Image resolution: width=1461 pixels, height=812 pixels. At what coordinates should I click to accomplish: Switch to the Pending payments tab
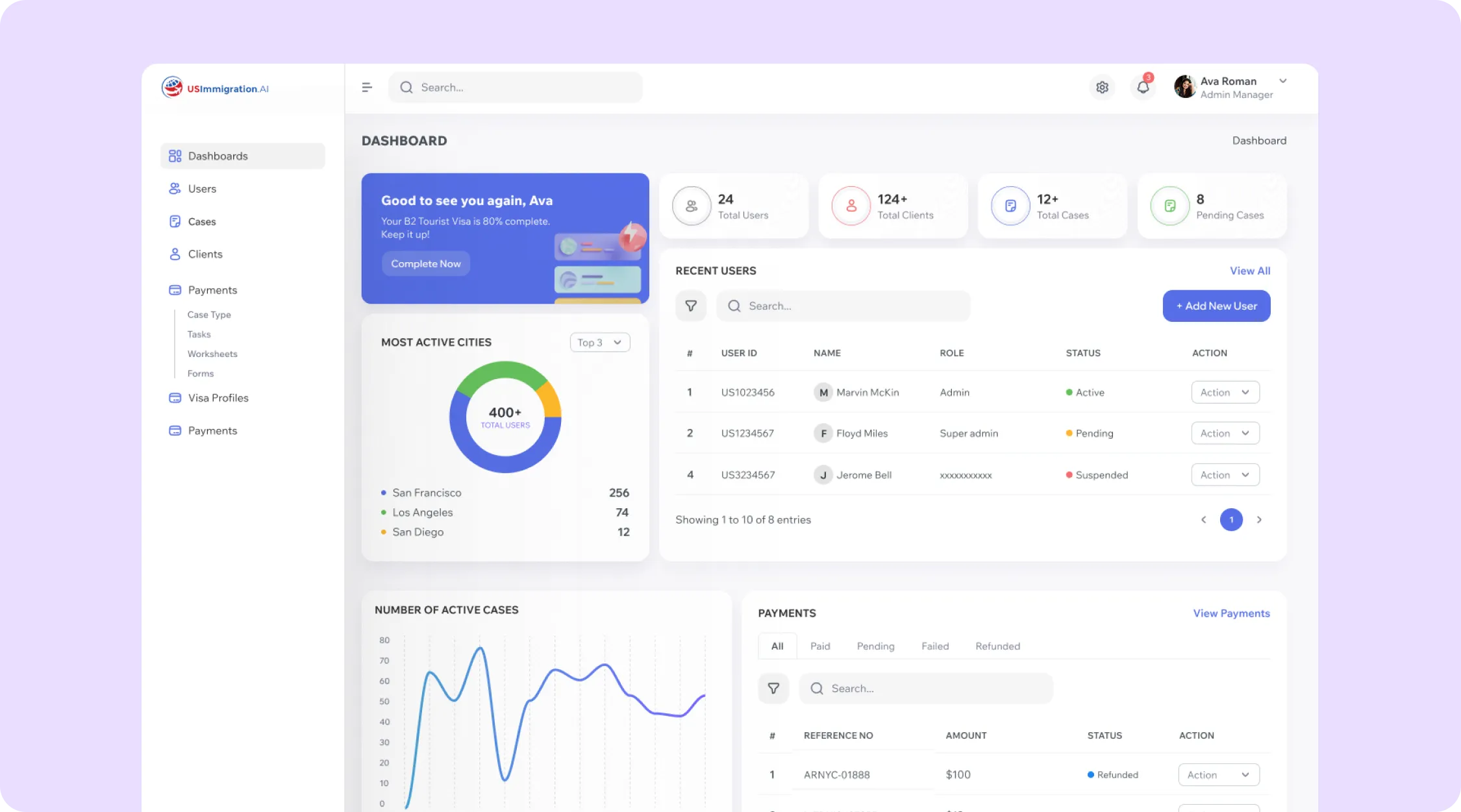point(875,646)
